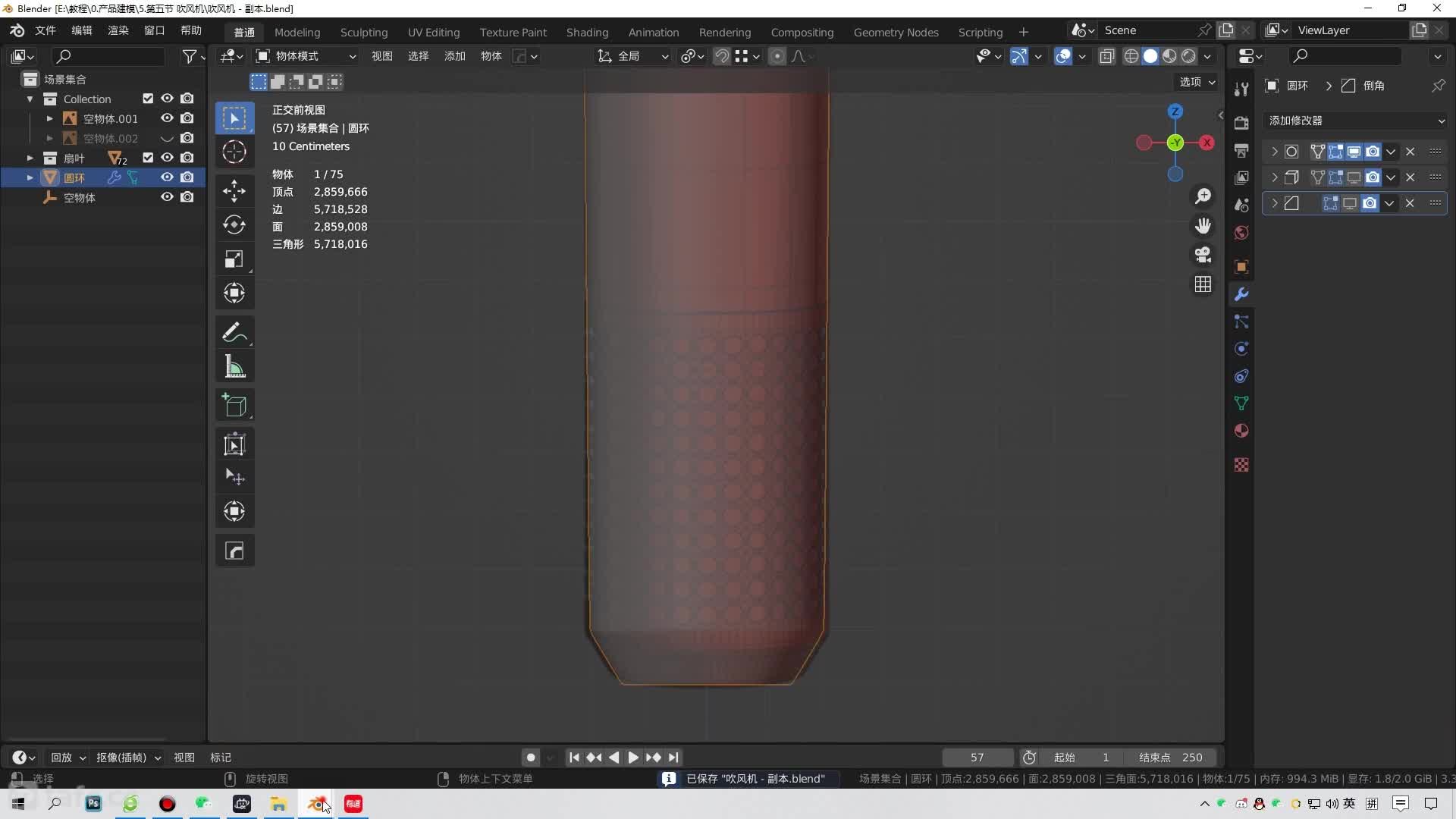Open the 回放 playback dropdown
Image resolution: width=1456 pixels, height=819 pixels.
pos(68,758)
